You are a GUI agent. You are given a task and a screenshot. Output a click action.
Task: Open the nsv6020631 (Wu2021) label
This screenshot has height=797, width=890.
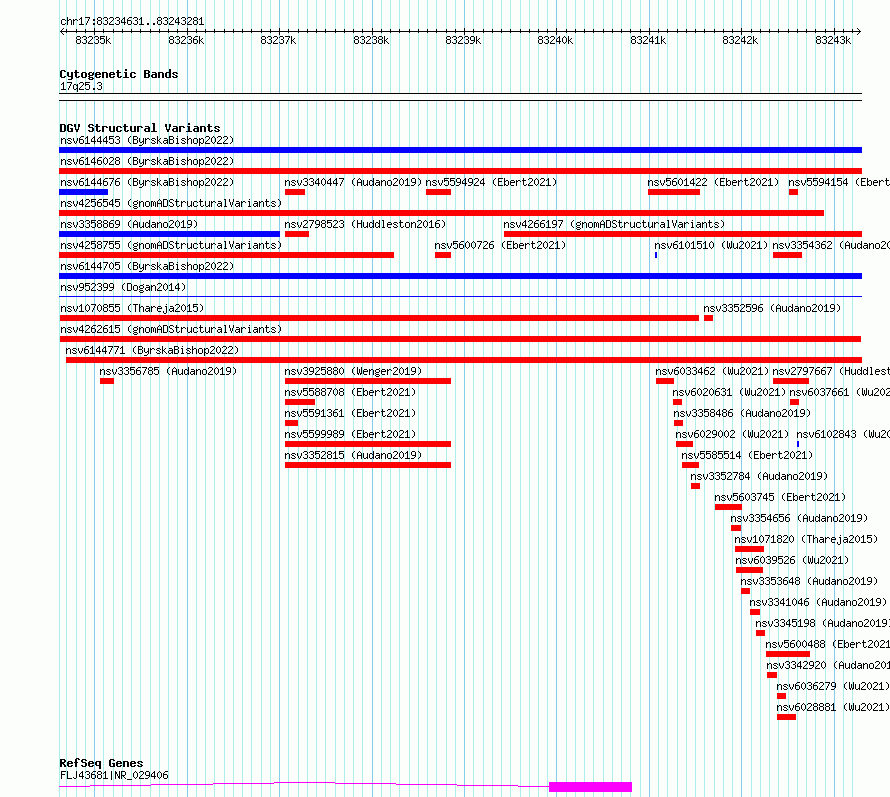point(729,392)
